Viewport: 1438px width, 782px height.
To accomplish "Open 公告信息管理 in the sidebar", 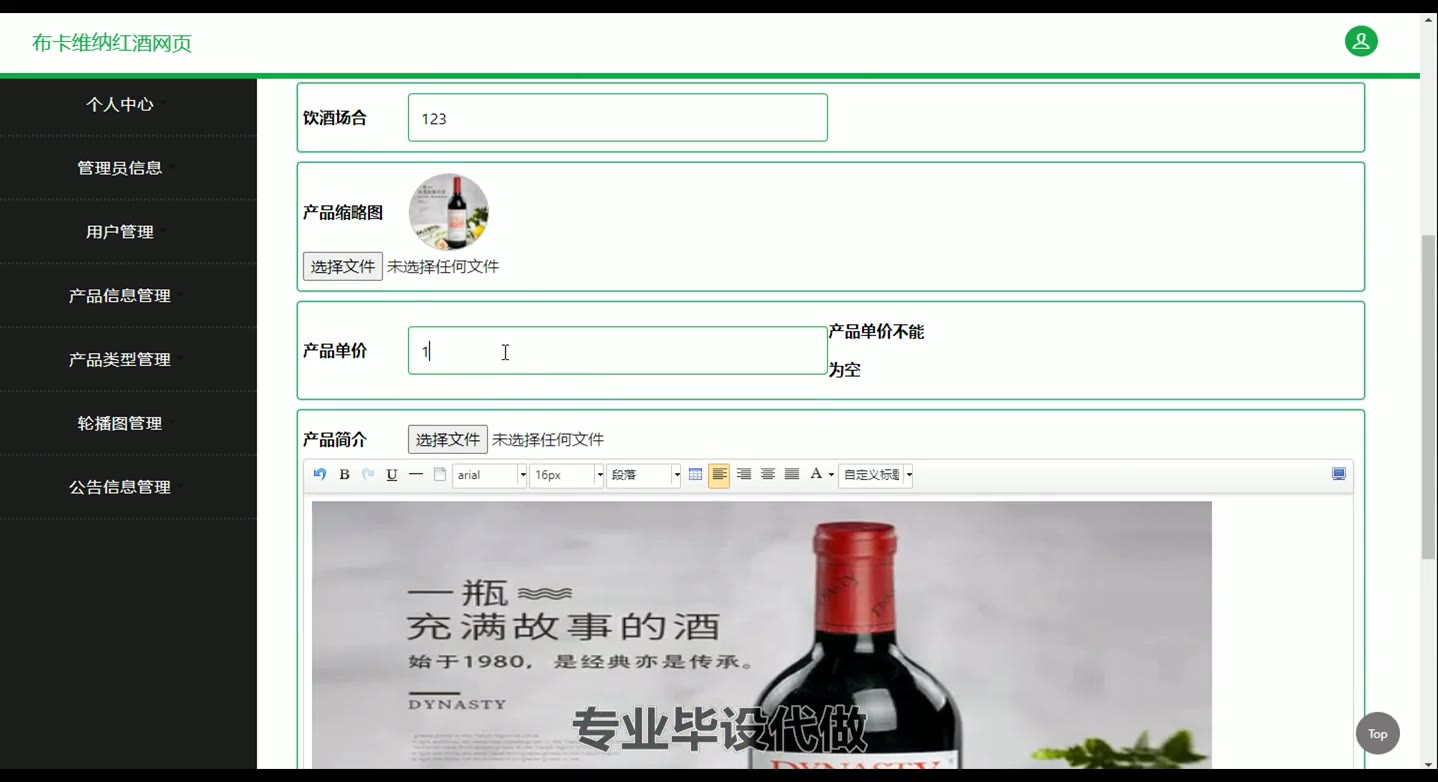I will [120, 487].
